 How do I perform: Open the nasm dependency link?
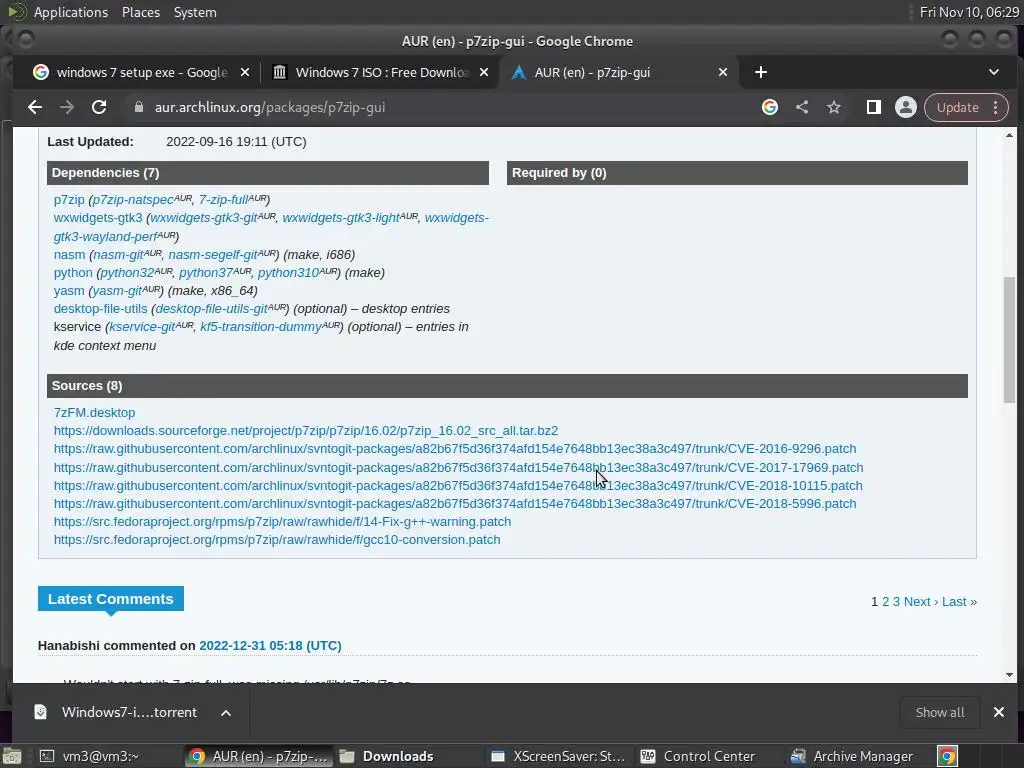pyautogui.click(x=69, y=255)
